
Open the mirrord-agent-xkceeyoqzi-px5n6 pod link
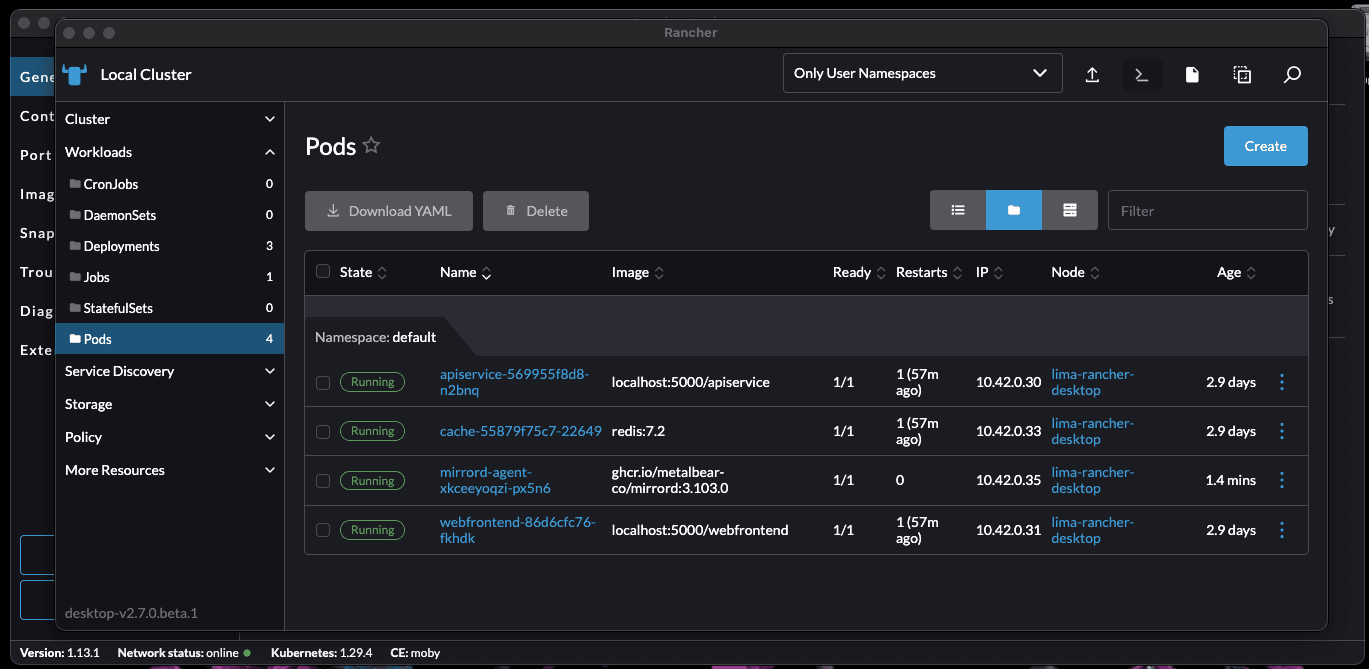(x=495, y=480)
